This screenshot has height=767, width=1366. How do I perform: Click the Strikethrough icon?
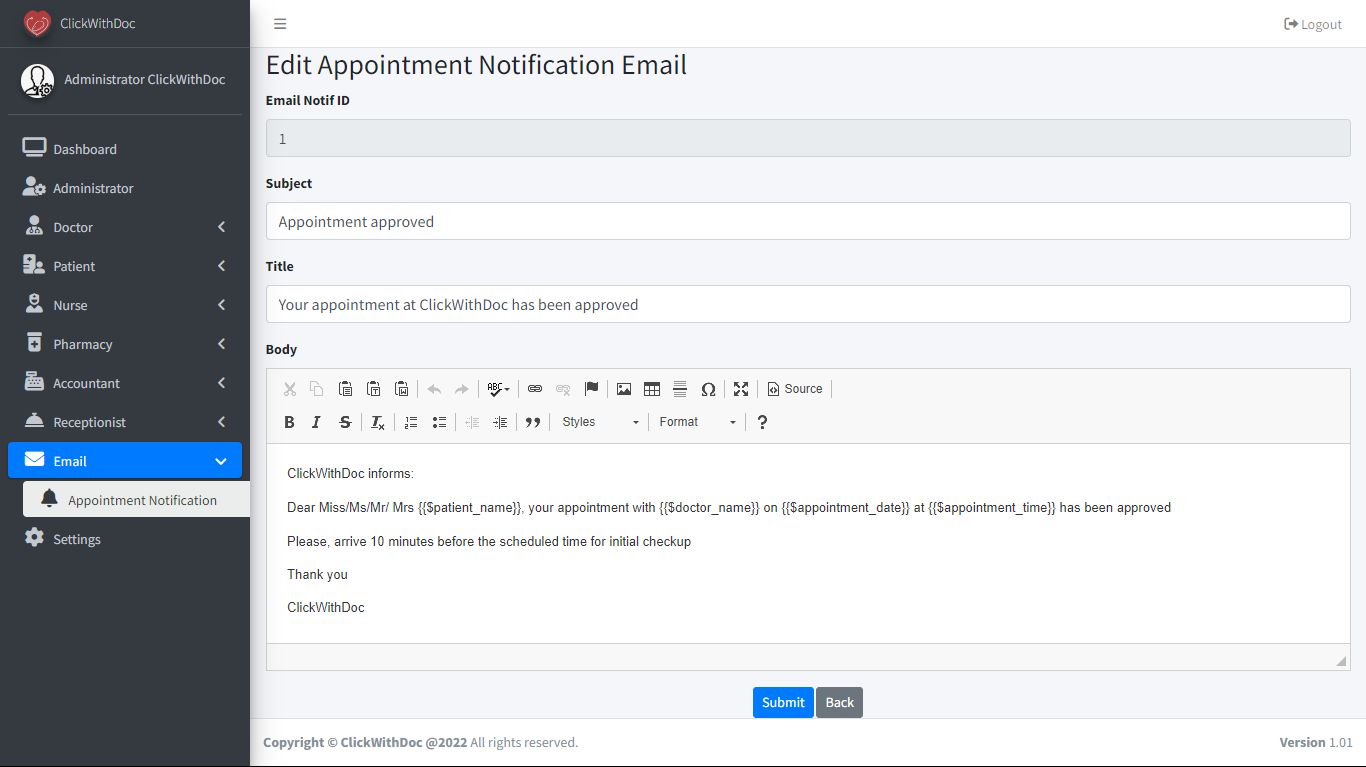(345, 422)
